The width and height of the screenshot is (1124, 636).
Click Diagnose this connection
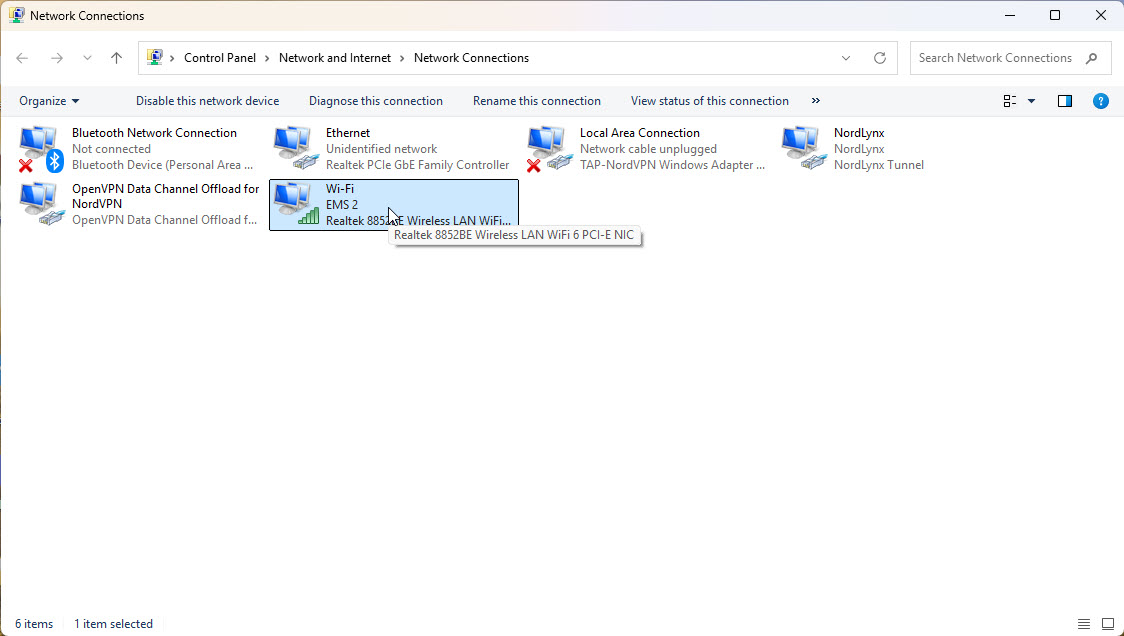[x=375, y=101]
